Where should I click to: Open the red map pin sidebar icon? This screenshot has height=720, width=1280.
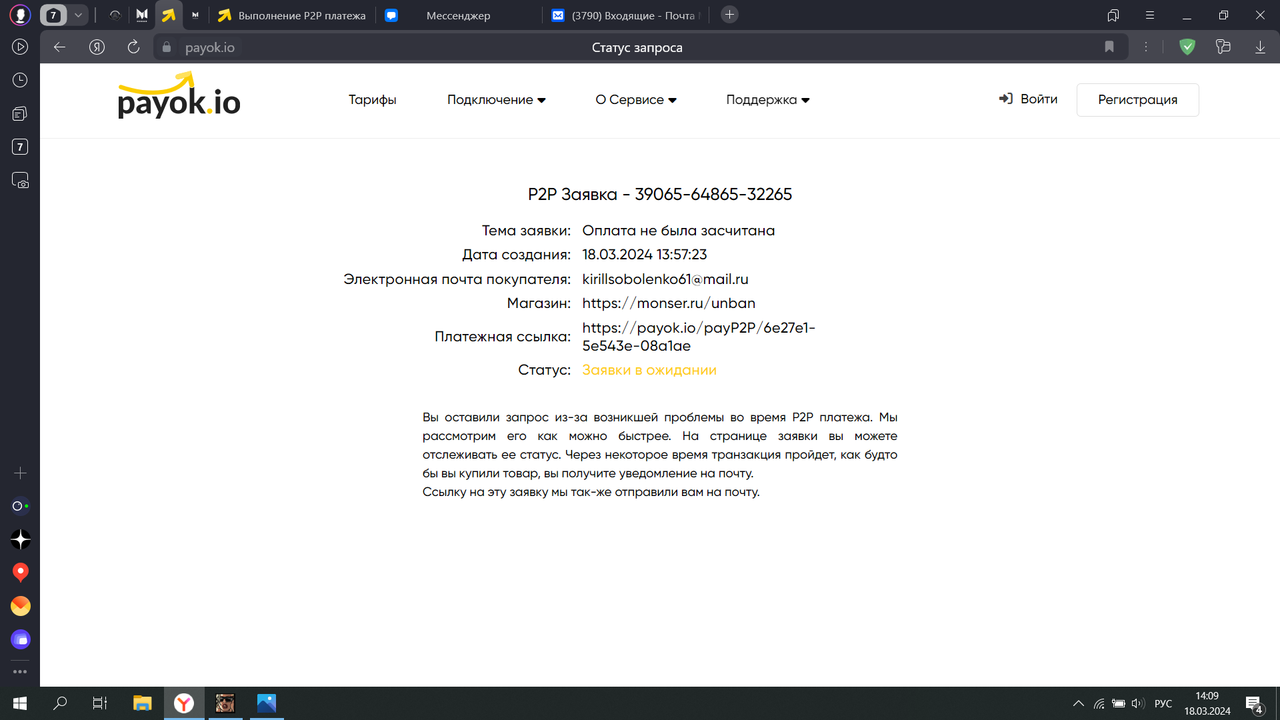pos(20,572)
